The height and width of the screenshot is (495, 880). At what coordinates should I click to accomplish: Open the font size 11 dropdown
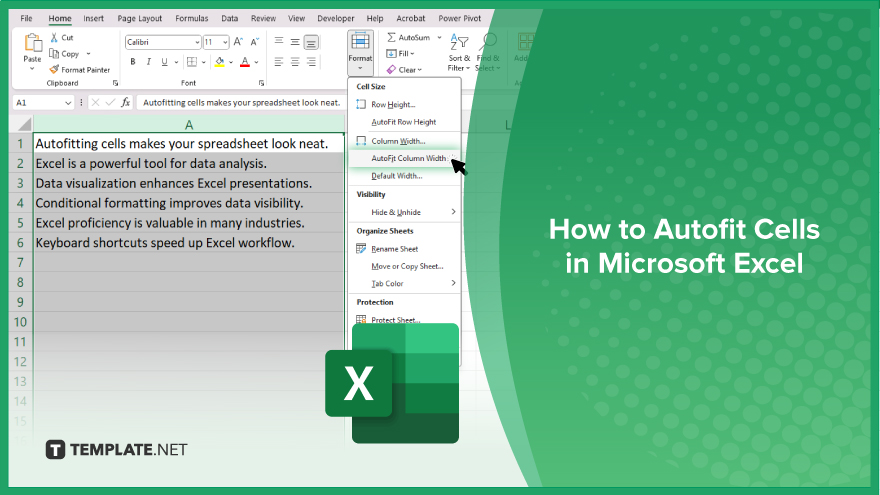coord(225,42)
